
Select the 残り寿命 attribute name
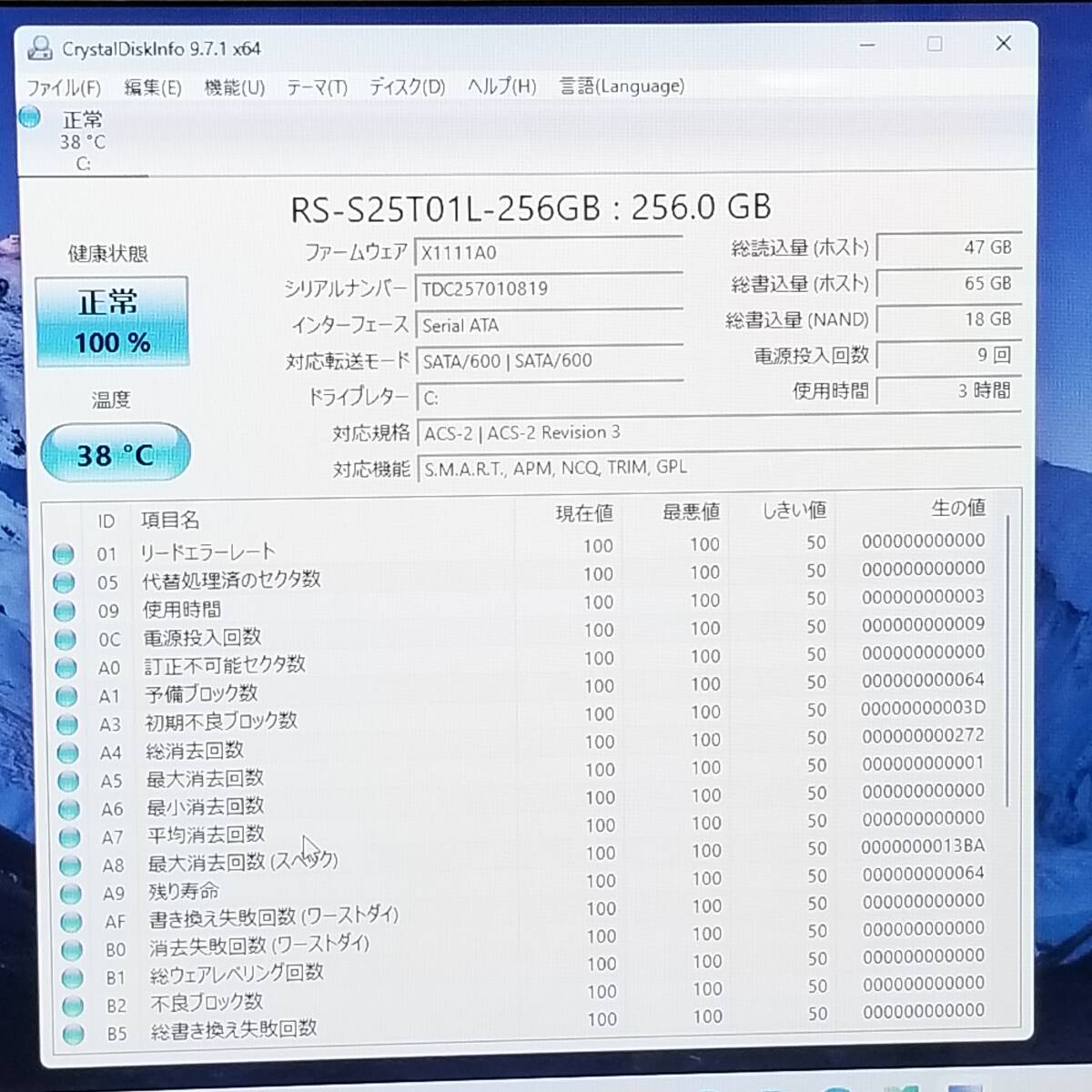point(184,891)
